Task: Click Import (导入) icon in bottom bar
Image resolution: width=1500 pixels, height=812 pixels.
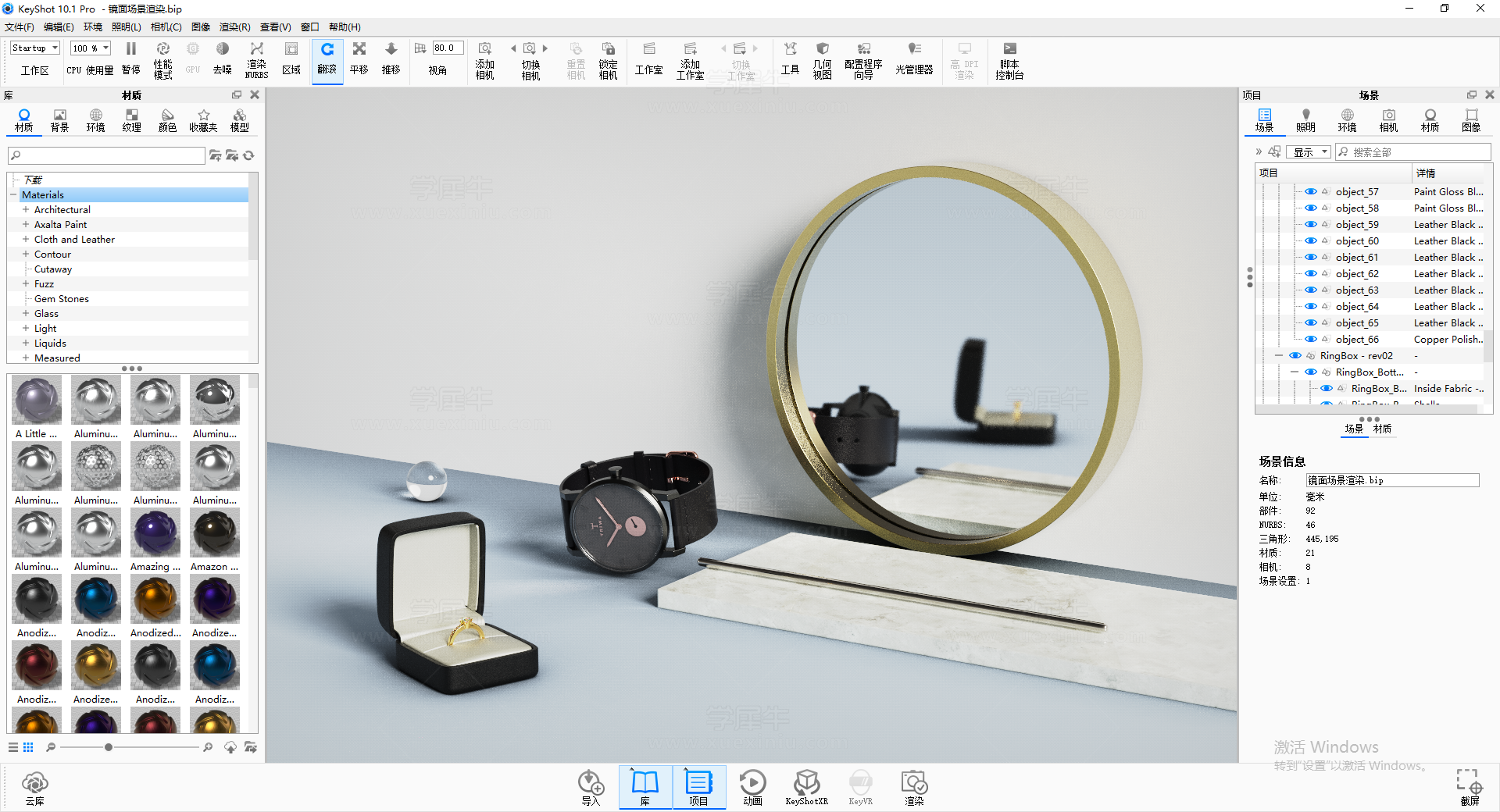Action: 591,787
